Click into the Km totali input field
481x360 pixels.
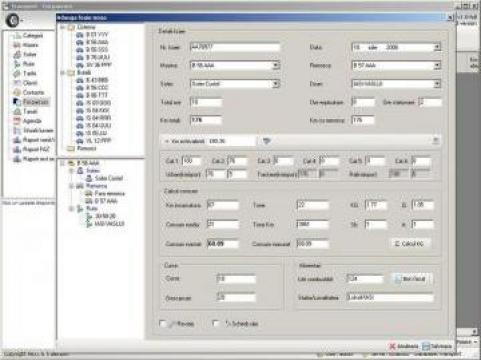pos(206,120)
